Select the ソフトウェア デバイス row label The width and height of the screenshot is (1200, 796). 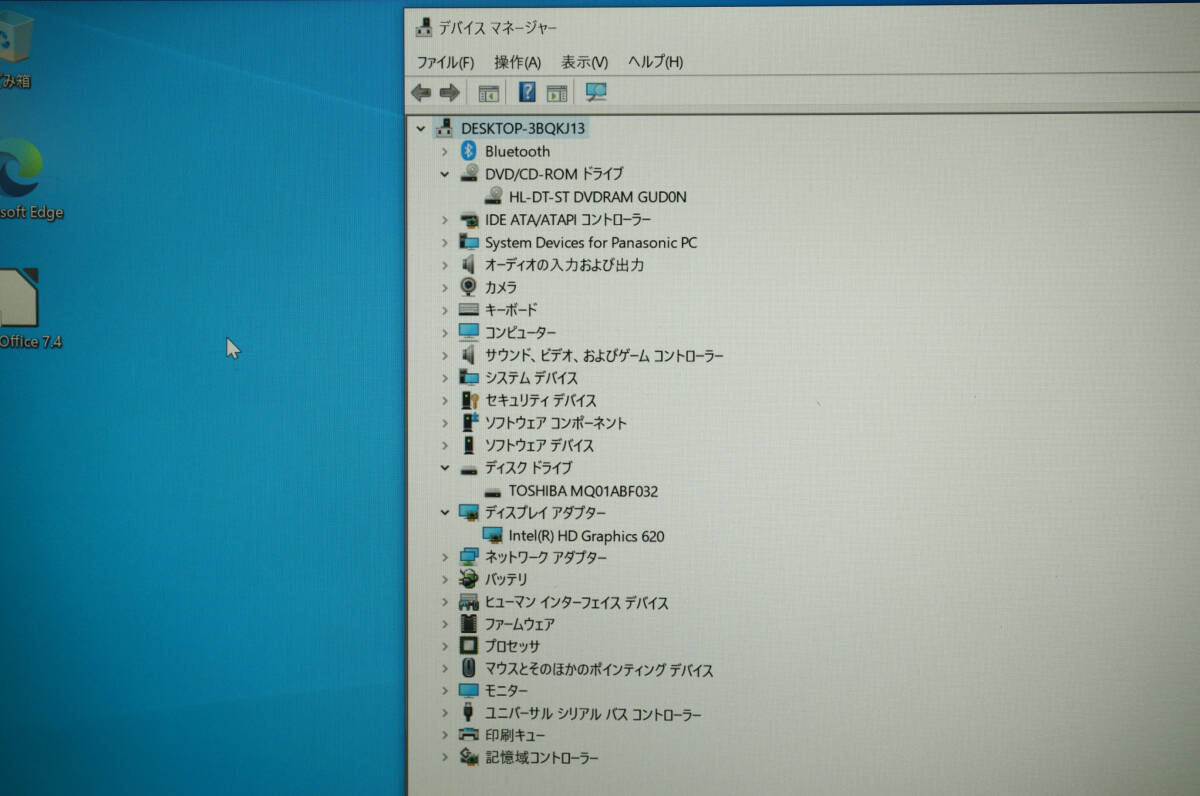539,446
